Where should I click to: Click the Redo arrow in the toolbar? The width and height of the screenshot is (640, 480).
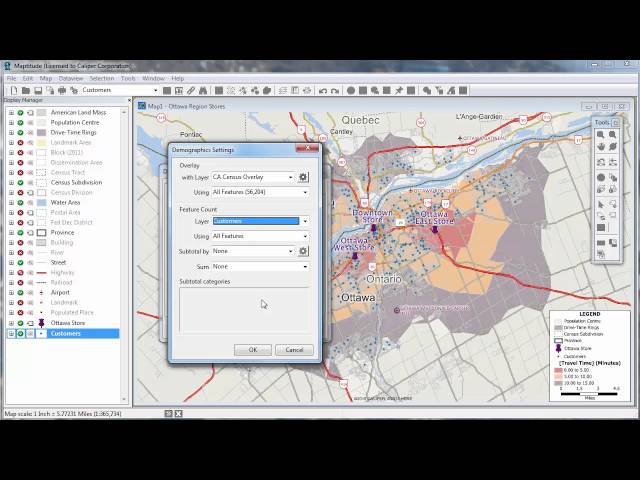point(335,90)
